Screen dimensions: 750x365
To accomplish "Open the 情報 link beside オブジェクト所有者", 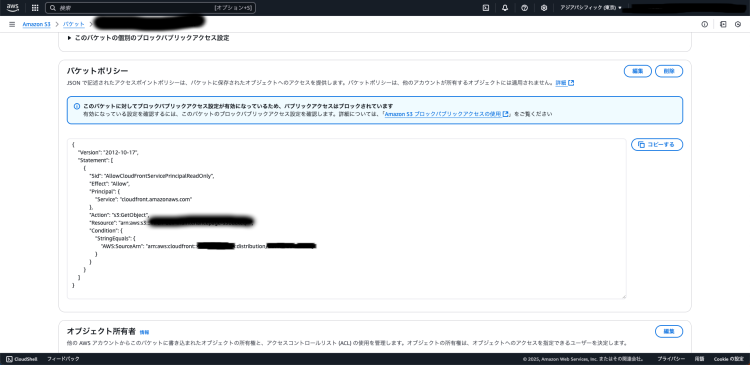I will coord(144,332).
